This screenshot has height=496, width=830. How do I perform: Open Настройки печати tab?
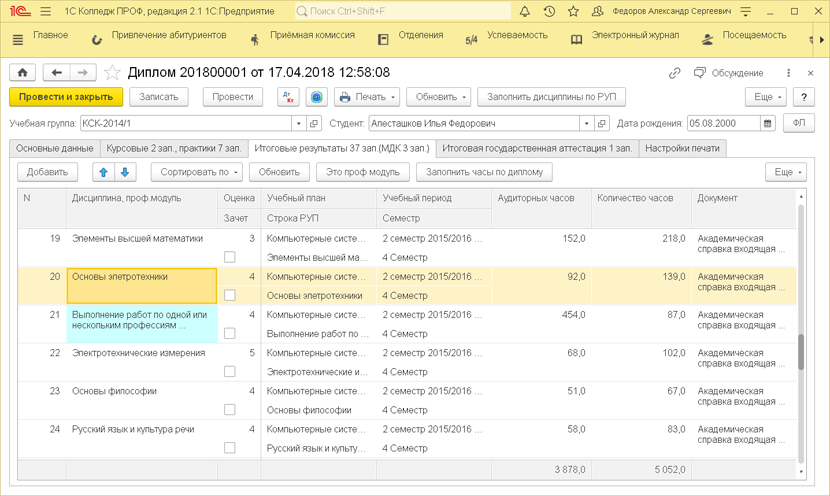click(x=682, y=148)
